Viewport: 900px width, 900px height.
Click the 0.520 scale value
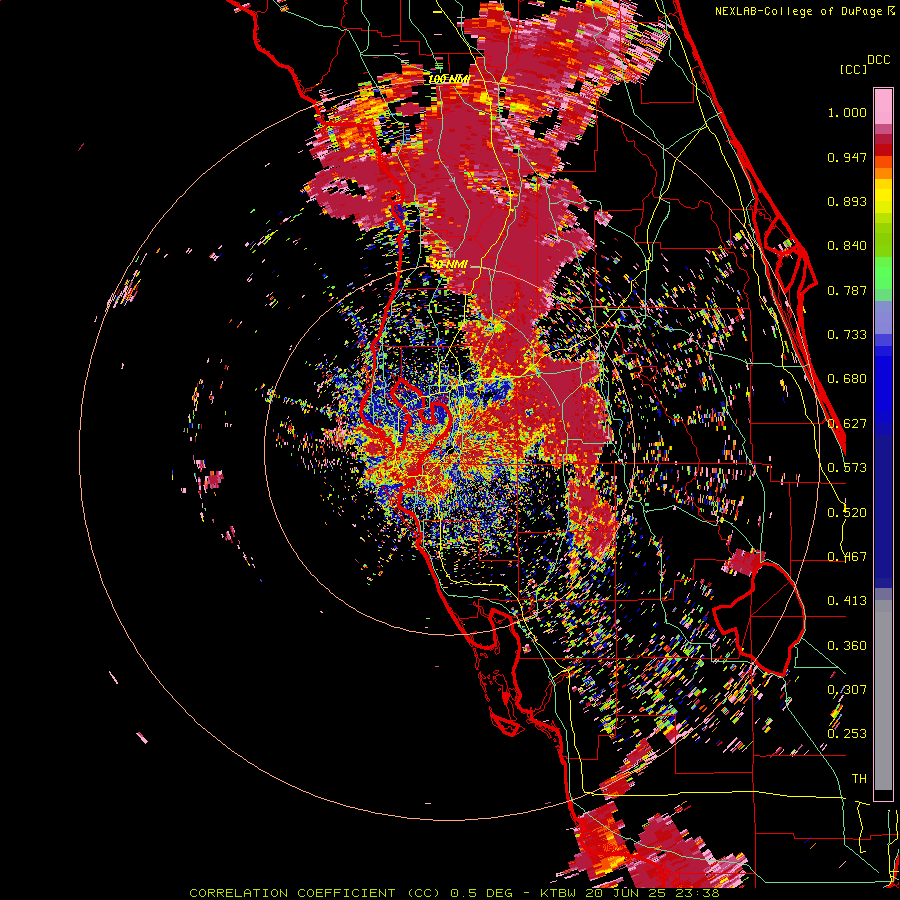pyautogui.click(x=847, y=513)
